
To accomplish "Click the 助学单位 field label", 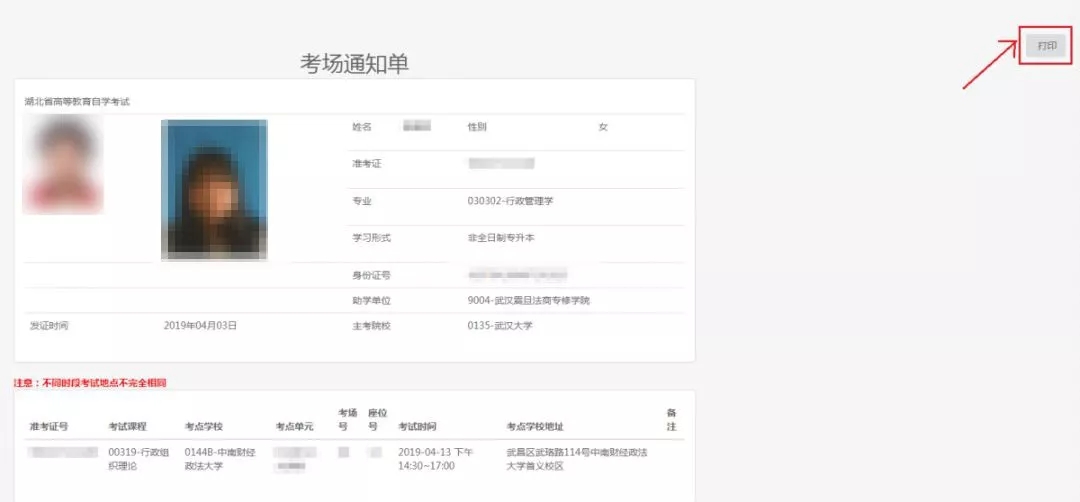I will click(371, 301).
